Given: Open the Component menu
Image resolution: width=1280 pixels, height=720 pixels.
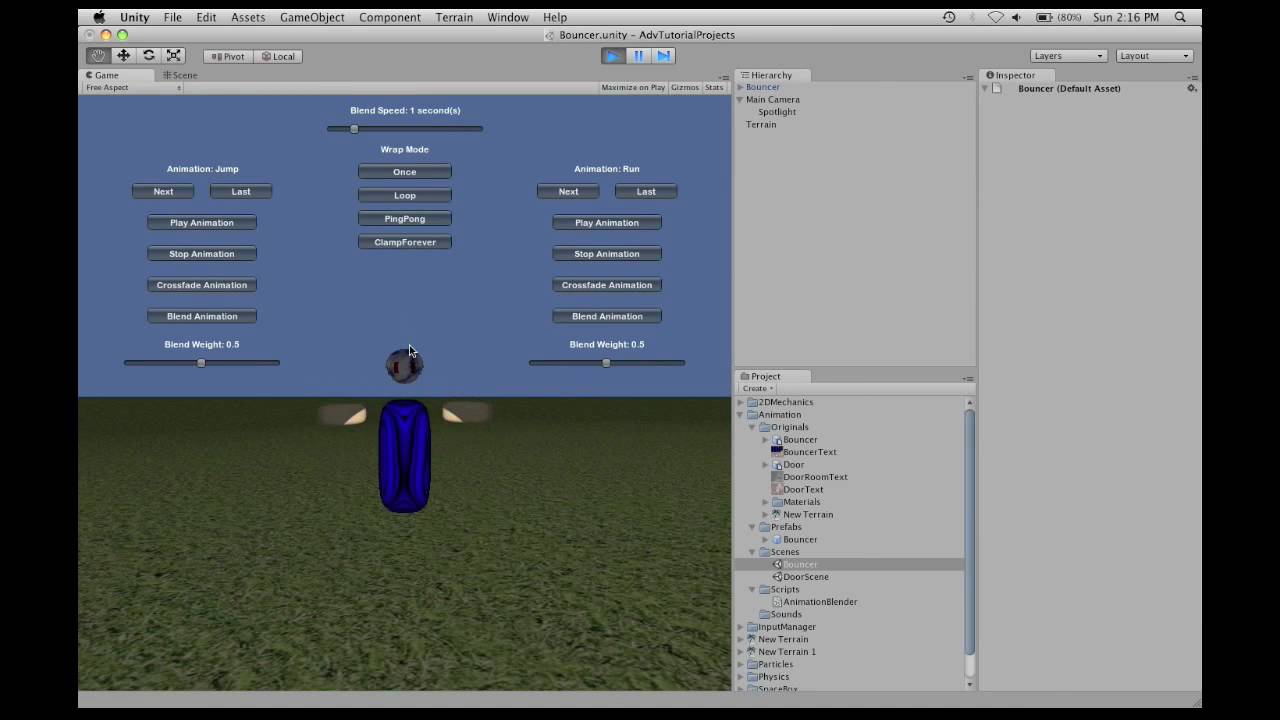Looking at the screenshot, I should click(x=390, y=17).
